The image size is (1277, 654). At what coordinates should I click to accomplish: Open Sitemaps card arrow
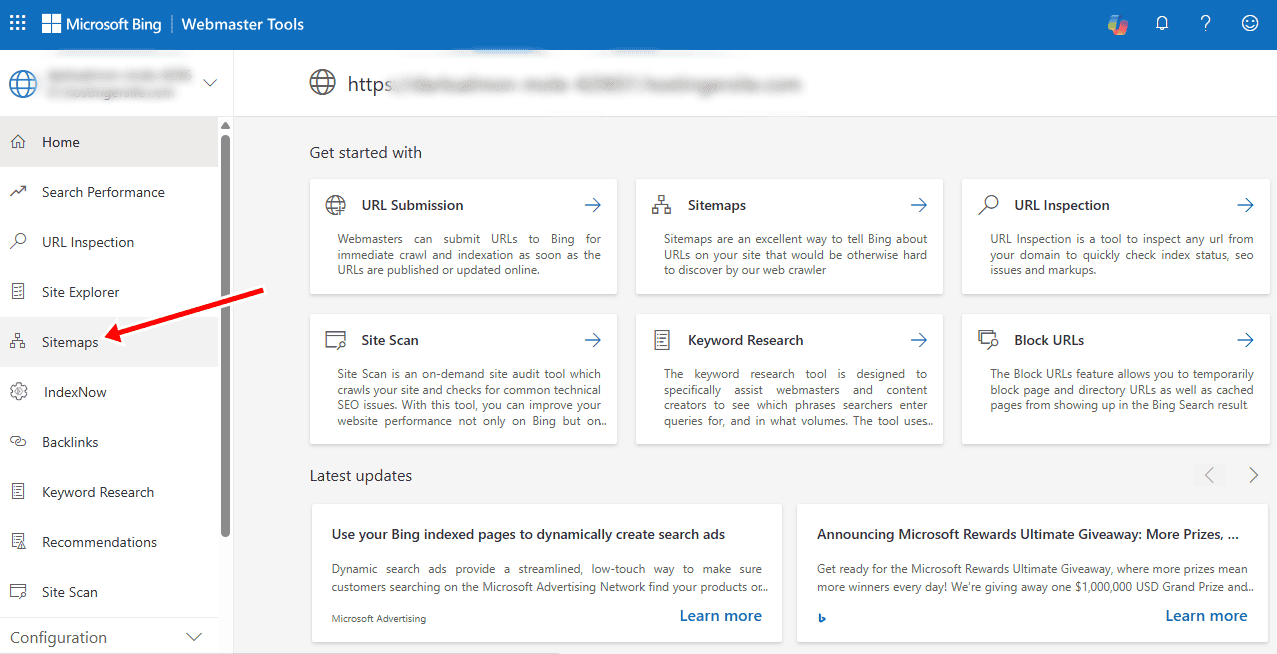[919, 205]
